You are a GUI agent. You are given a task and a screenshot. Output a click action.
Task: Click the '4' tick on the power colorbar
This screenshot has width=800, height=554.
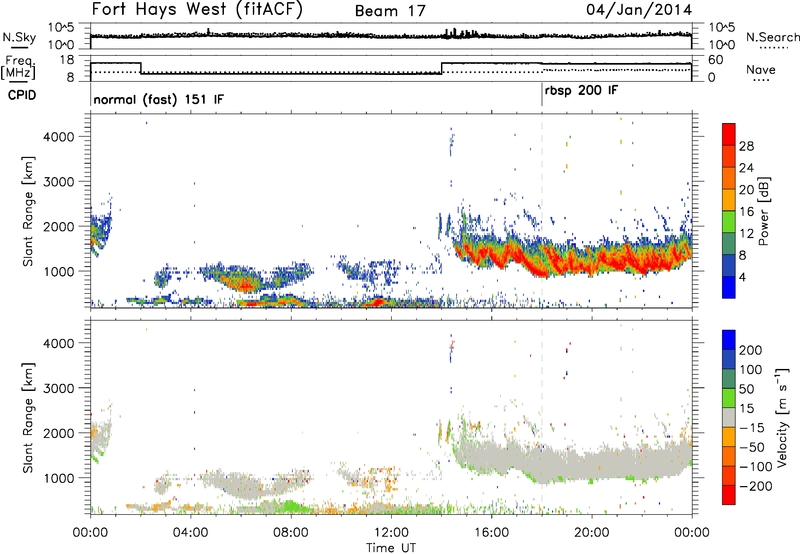tap(743, 278)
